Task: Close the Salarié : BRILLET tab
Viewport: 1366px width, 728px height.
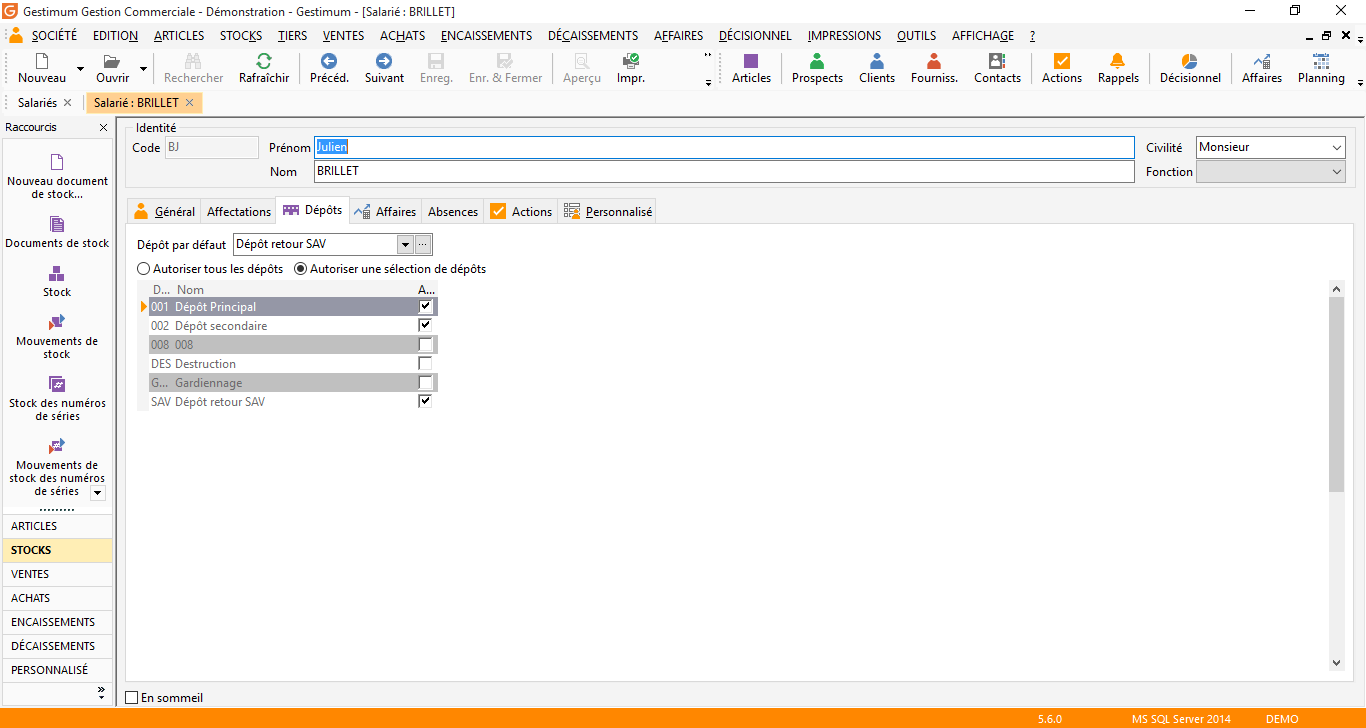Action: [x=189, y=103]
